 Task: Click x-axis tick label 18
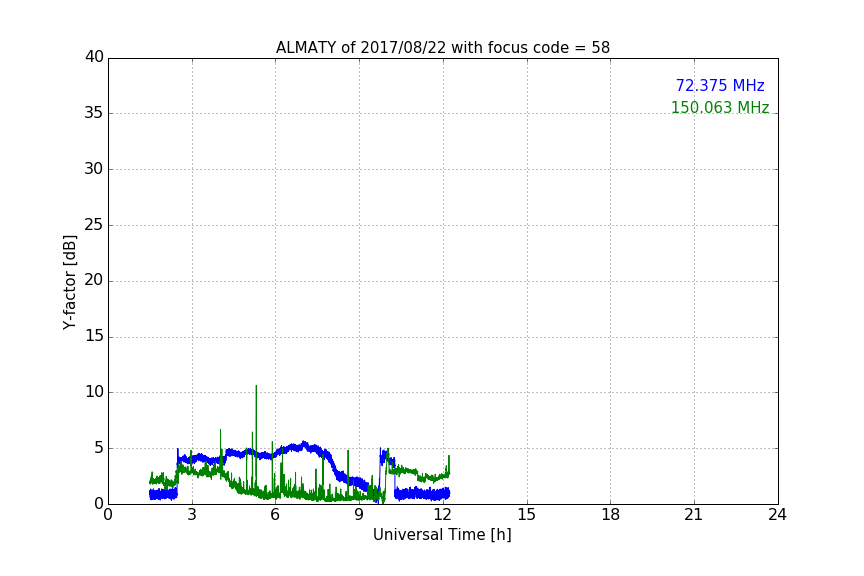pos(611,515)
